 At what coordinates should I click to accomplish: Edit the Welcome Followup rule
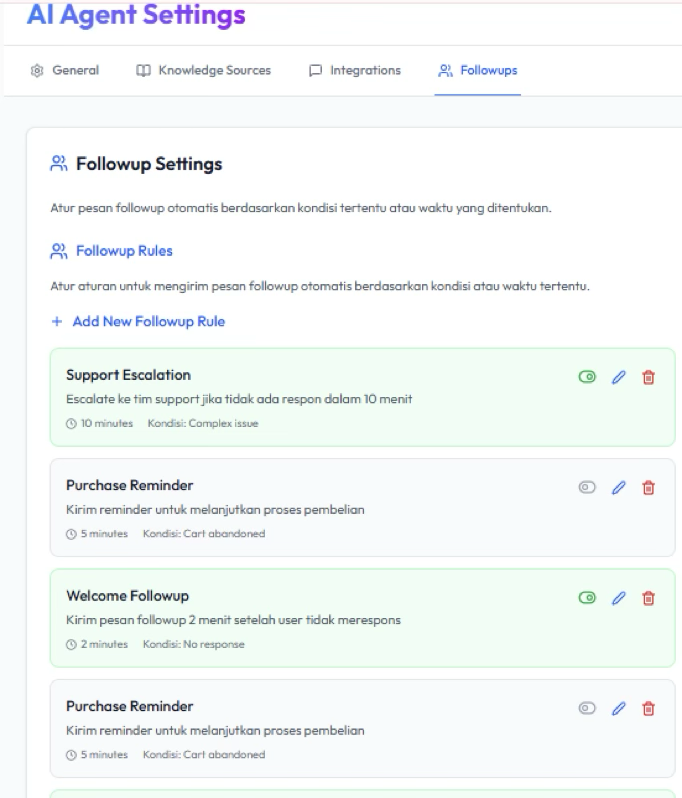pyautogui.click(x=618, y=598)
